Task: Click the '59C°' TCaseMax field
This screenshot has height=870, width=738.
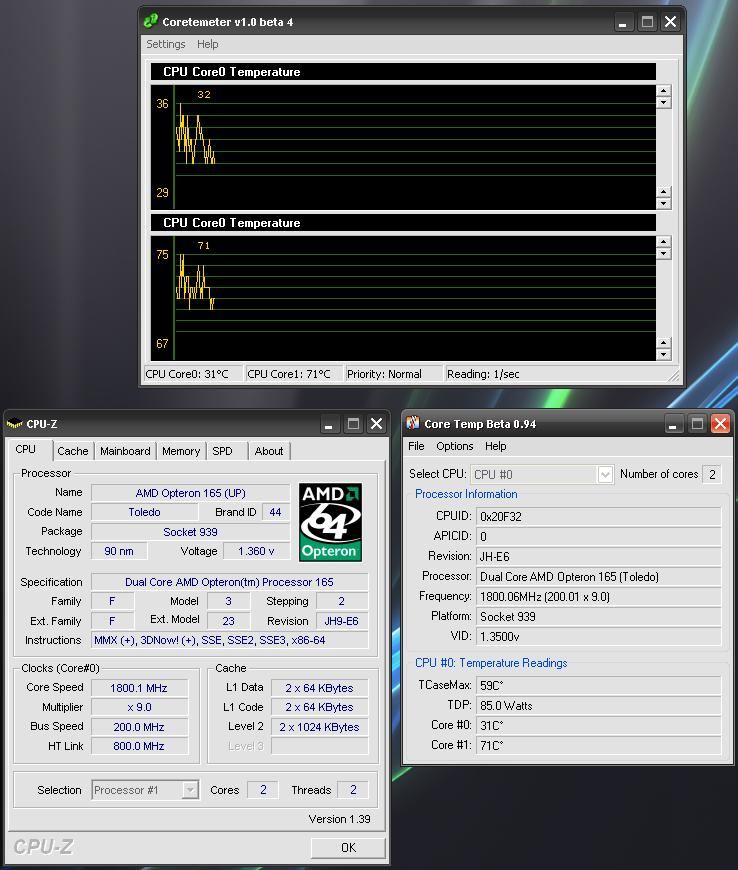Action: coord(599,685)
